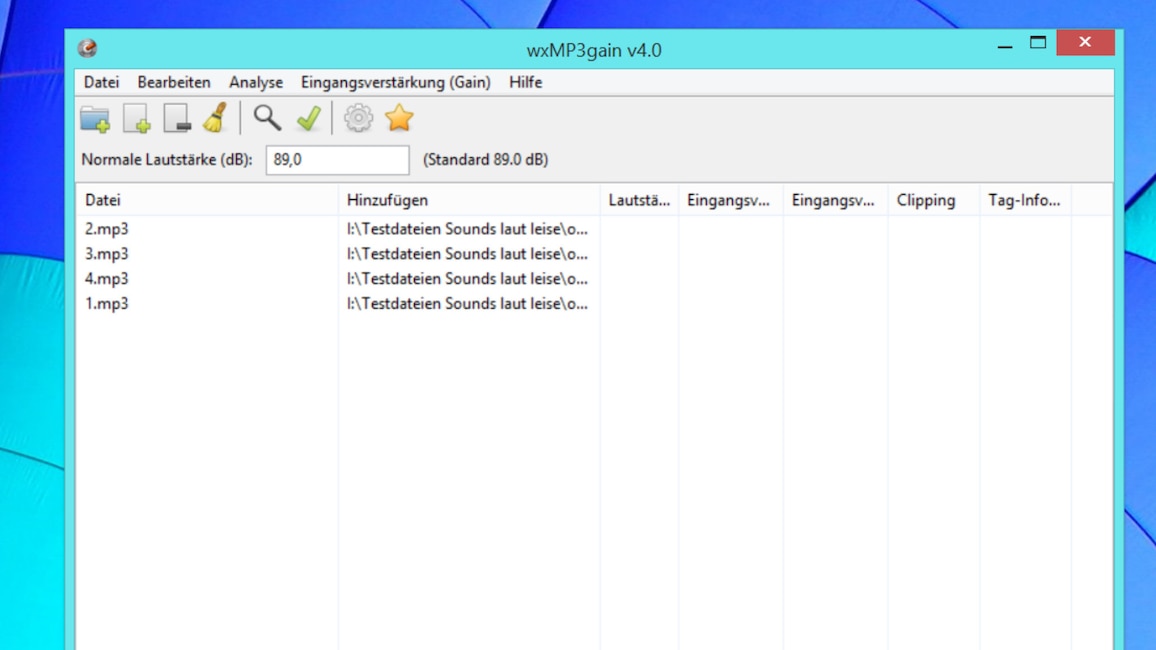Click the Clipping column header
The image size is (1156, 650).
(933, 200)
